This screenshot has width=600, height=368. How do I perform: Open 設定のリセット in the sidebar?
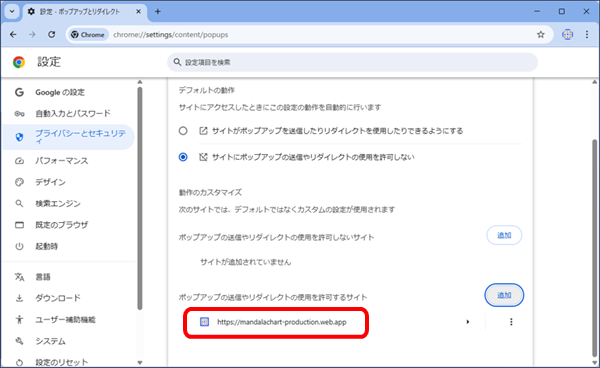(69, 362)
